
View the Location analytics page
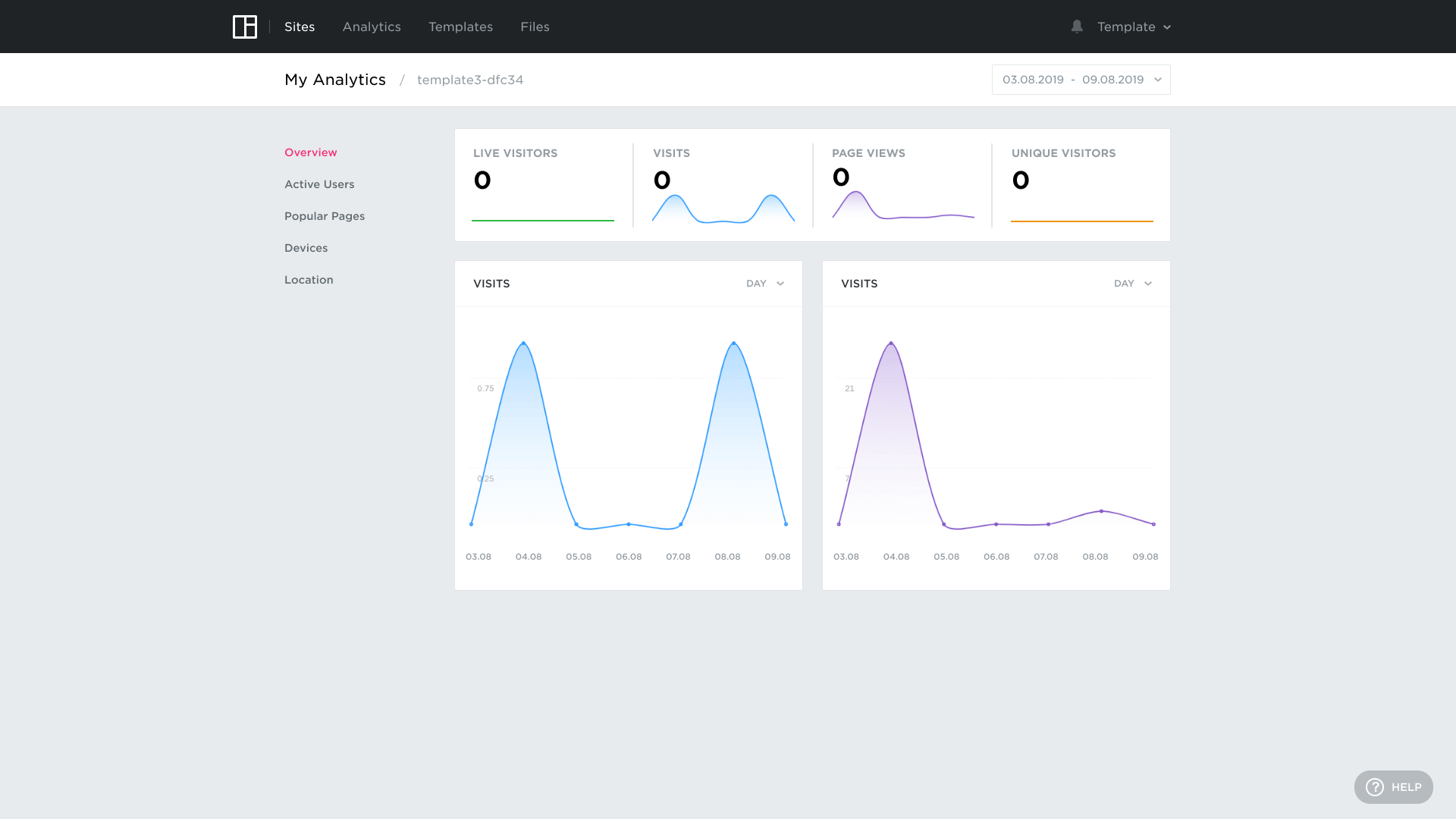pos(309,280)
